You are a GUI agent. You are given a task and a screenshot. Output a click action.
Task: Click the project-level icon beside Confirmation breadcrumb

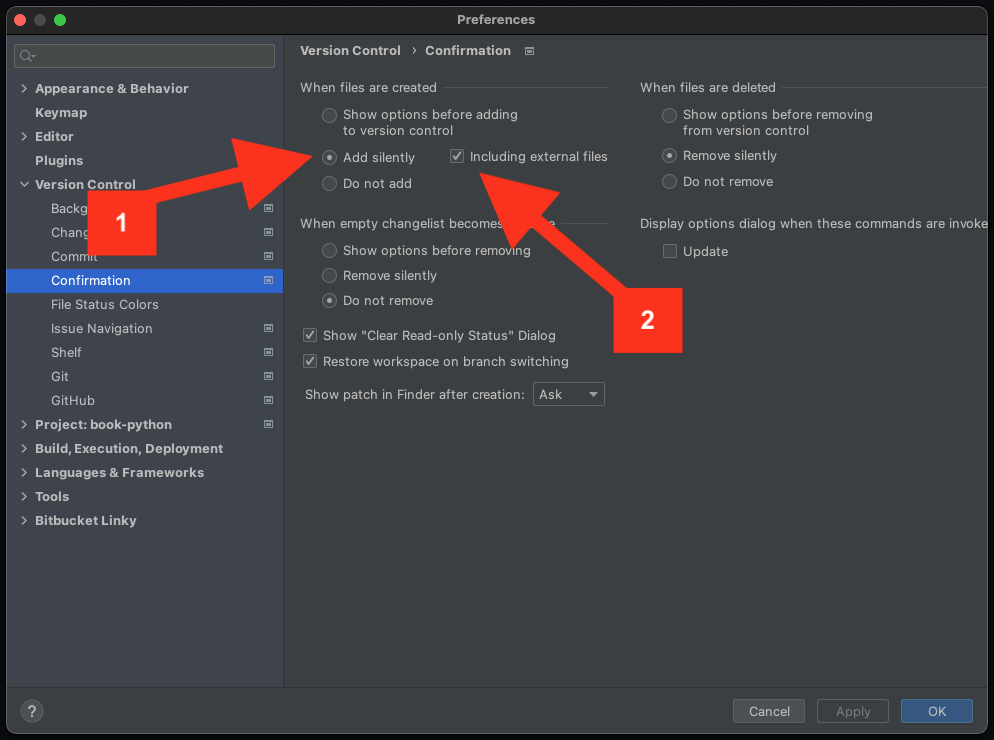[530, 51]
